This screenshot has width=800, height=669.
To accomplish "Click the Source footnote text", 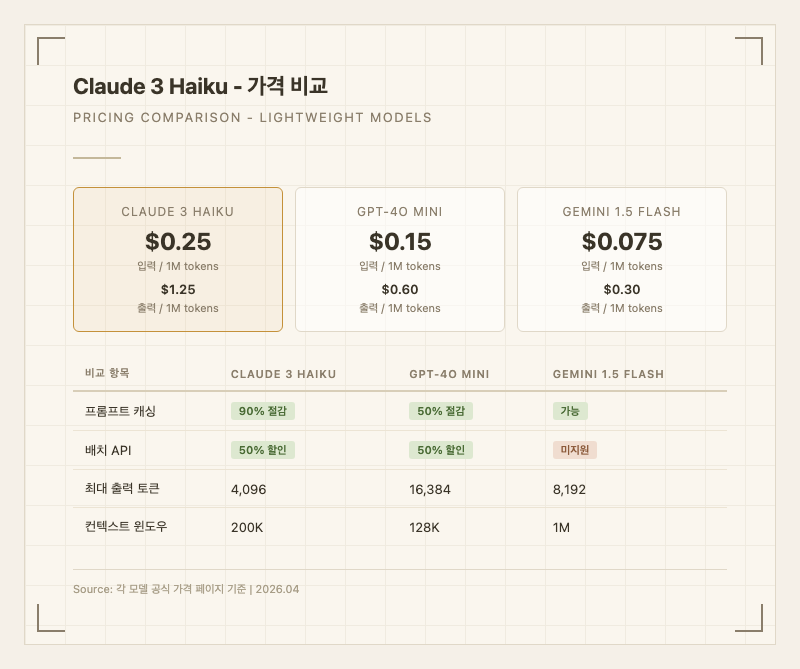I will (186, 589).
